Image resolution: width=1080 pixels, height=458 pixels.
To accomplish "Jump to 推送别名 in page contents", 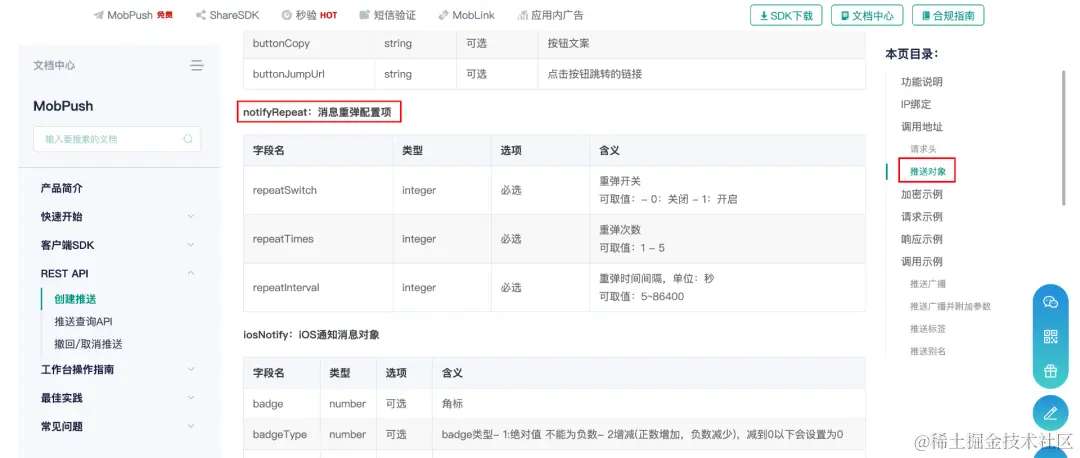I will [x=928, y=351].
